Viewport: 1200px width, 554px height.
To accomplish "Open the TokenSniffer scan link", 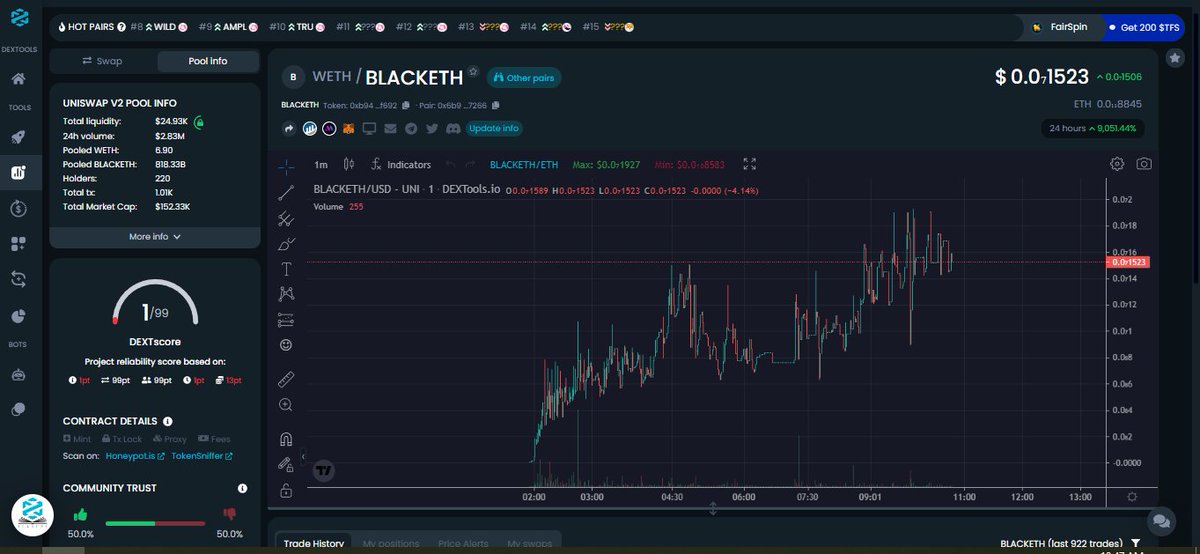I will click(x=202, y=456).
